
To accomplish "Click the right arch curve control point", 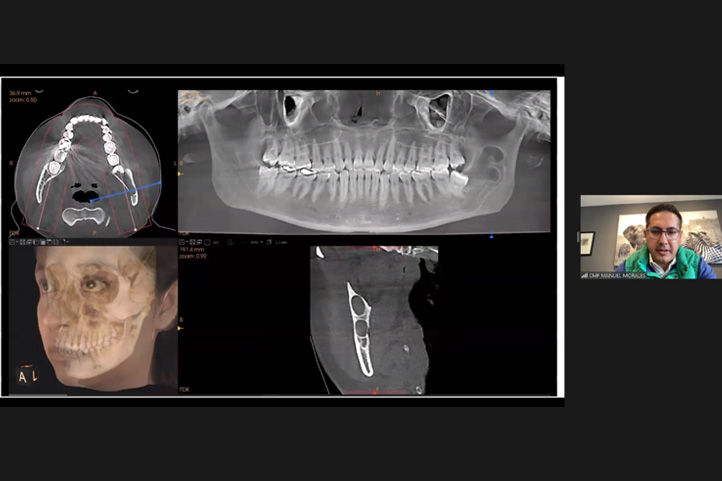I will [x=135, y=231].
